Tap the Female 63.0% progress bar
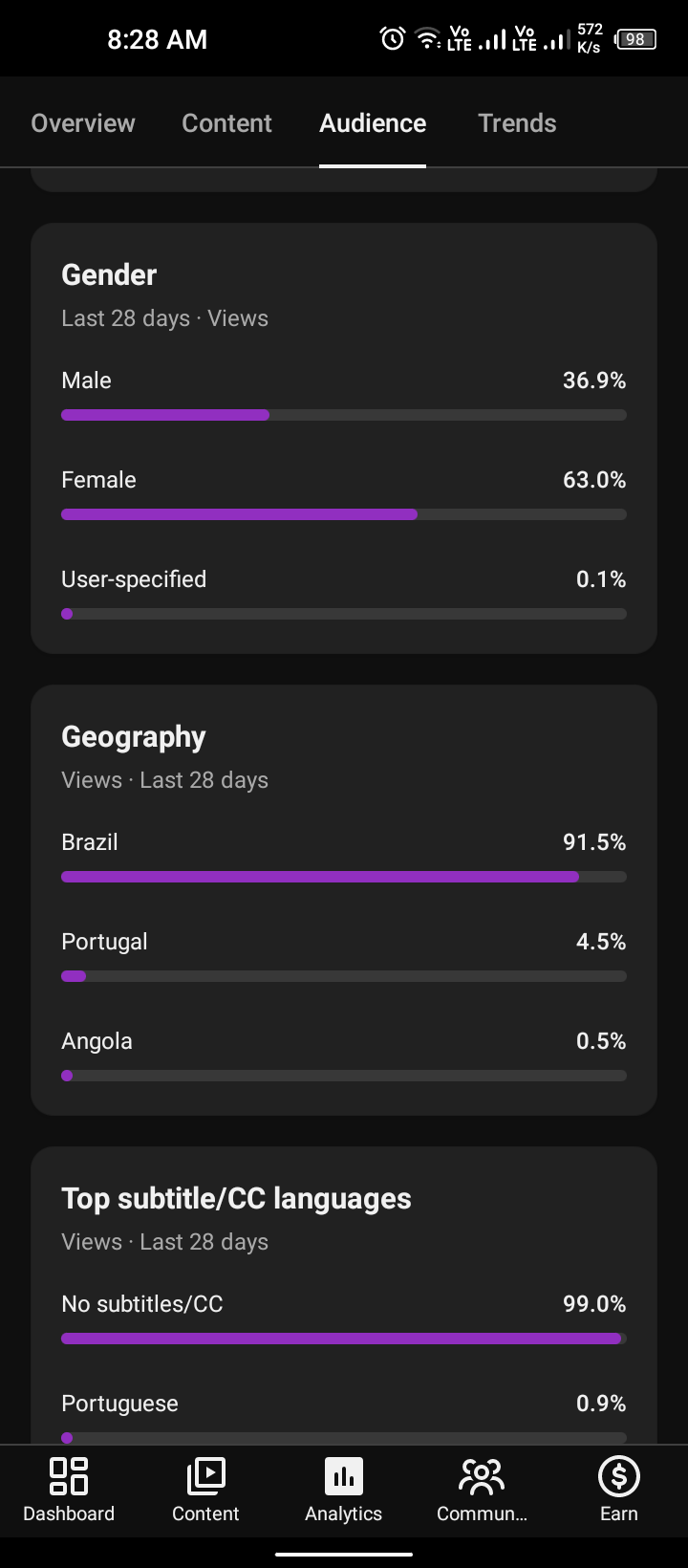The width and height of the screenshot is (688, 1568). pos(344,514)
